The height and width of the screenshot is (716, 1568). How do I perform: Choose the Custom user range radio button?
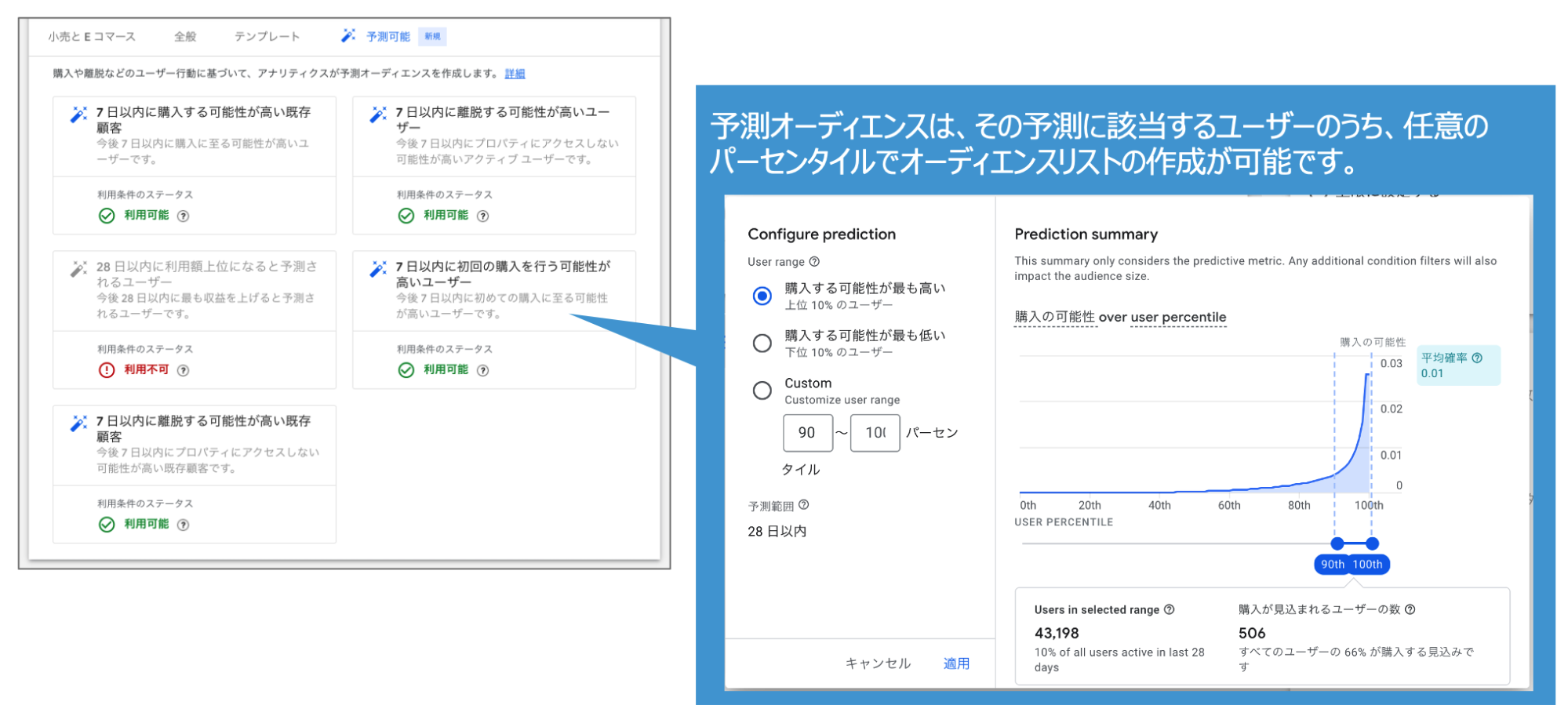[762, 391]
